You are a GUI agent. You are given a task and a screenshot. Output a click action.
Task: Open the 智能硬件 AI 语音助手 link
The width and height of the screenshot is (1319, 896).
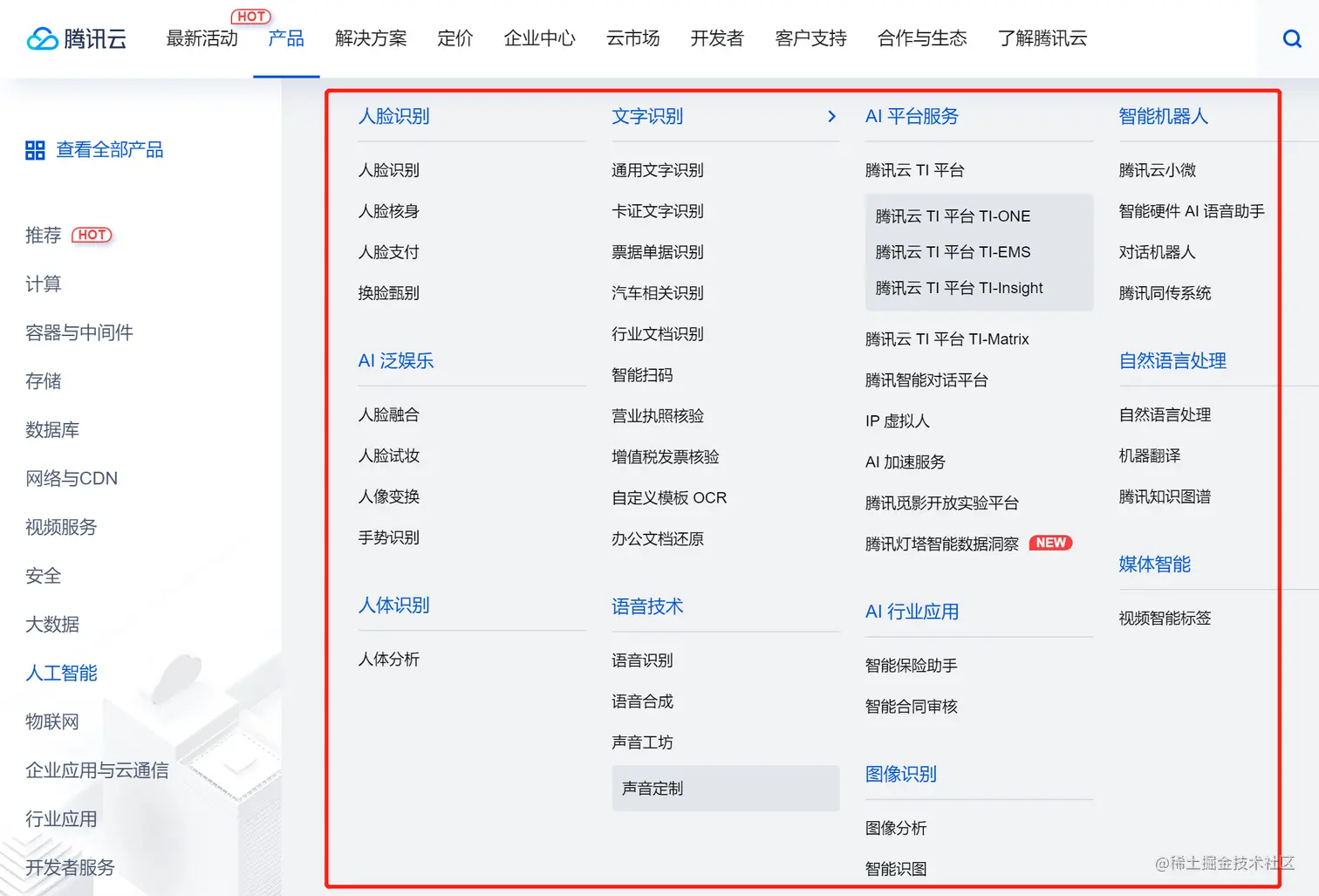(1192, 211)
